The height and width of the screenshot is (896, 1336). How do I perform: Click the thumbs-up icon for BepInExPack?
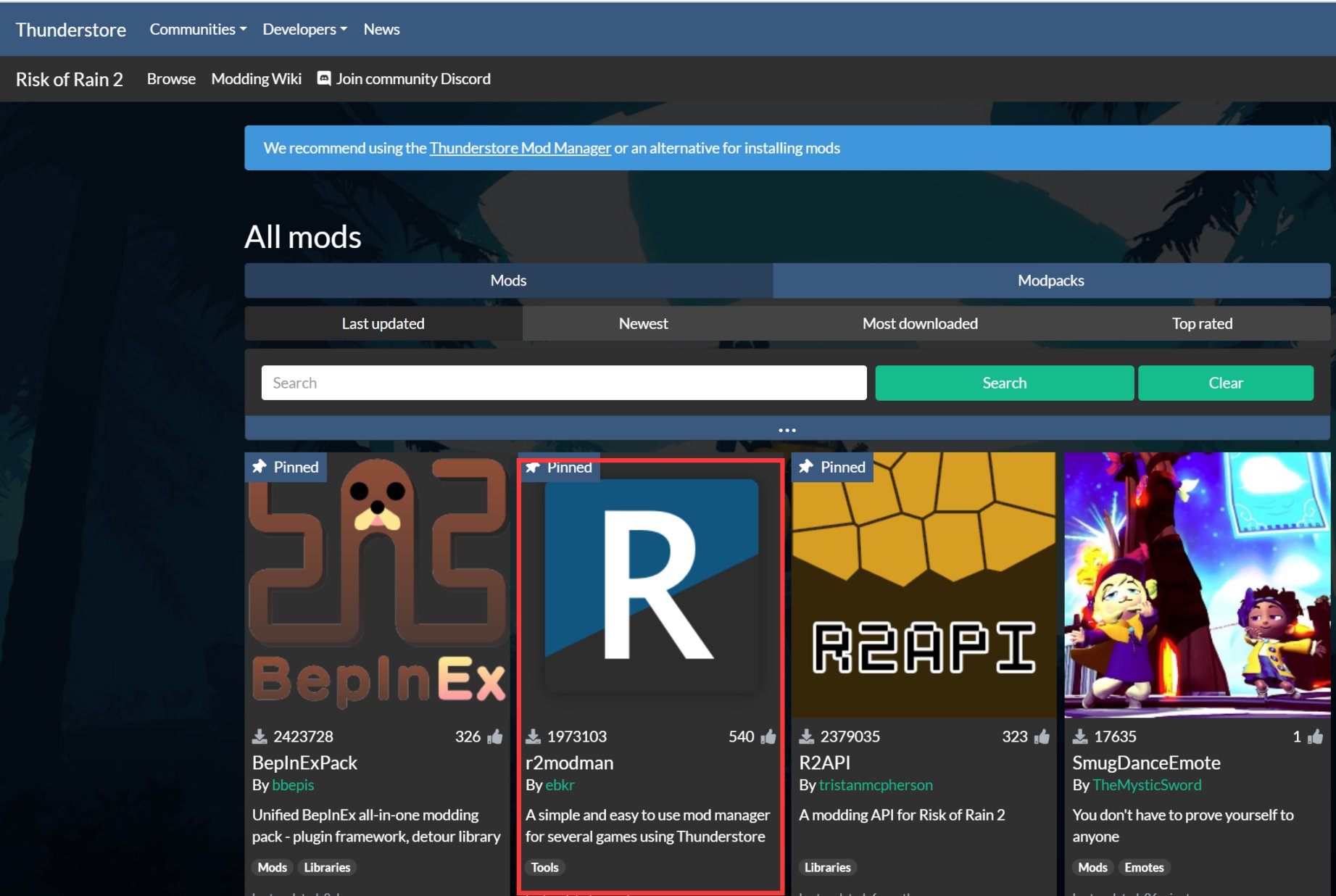coord(495,737)
